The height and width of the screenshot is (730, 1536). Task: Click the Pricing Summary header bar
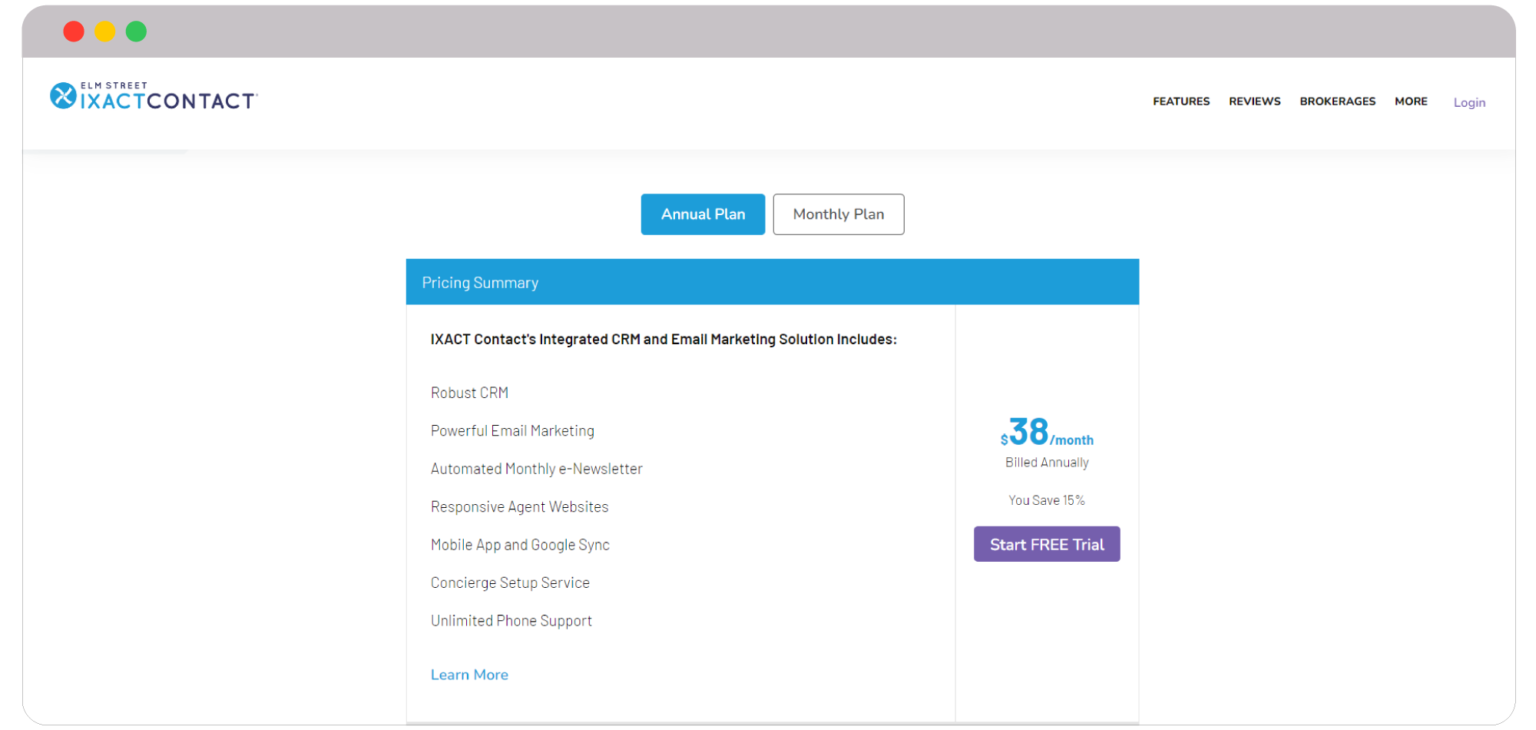480,282
